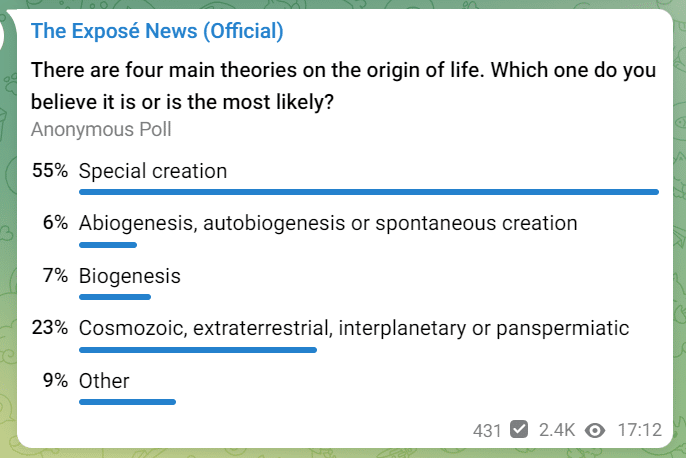Click the Anonymous Poll label
This screenshot has height=458, width=686.
101,129
